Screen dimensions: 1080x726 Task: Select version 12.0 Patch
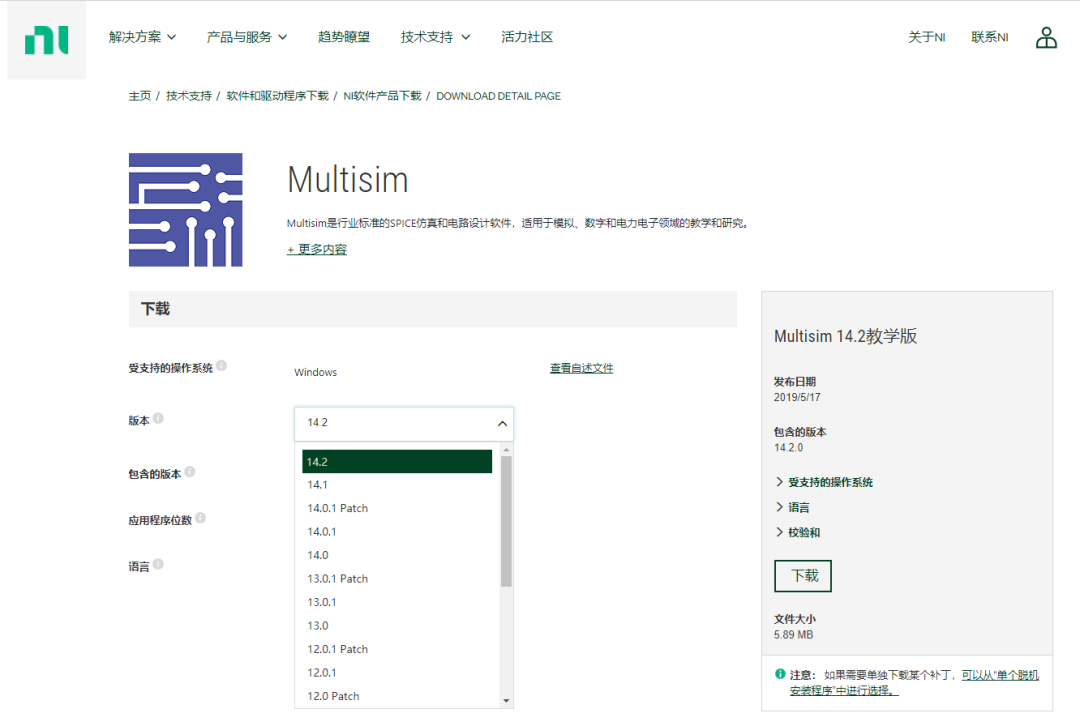pos(397,696)
